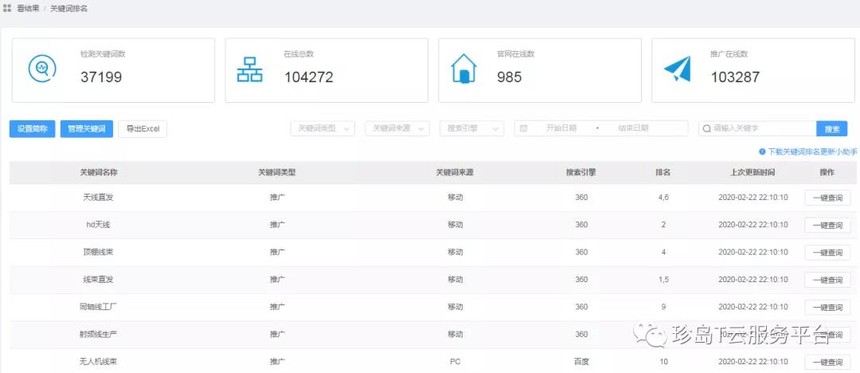The width and height of the screenshot is (860, 373).
Task: Select 关键词排名 in the breadcrumb
Action: (69, 9)
